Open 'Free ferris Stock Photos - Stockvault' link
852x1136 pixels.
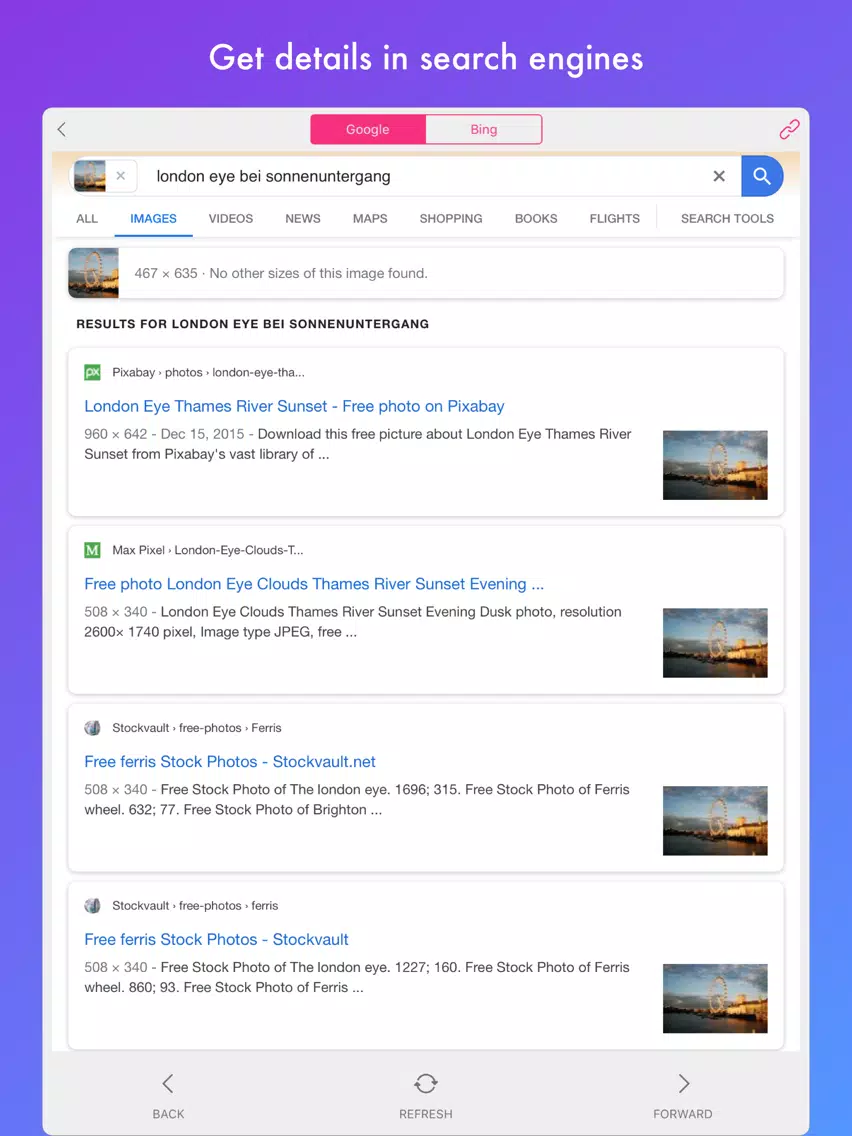(217, 939)
